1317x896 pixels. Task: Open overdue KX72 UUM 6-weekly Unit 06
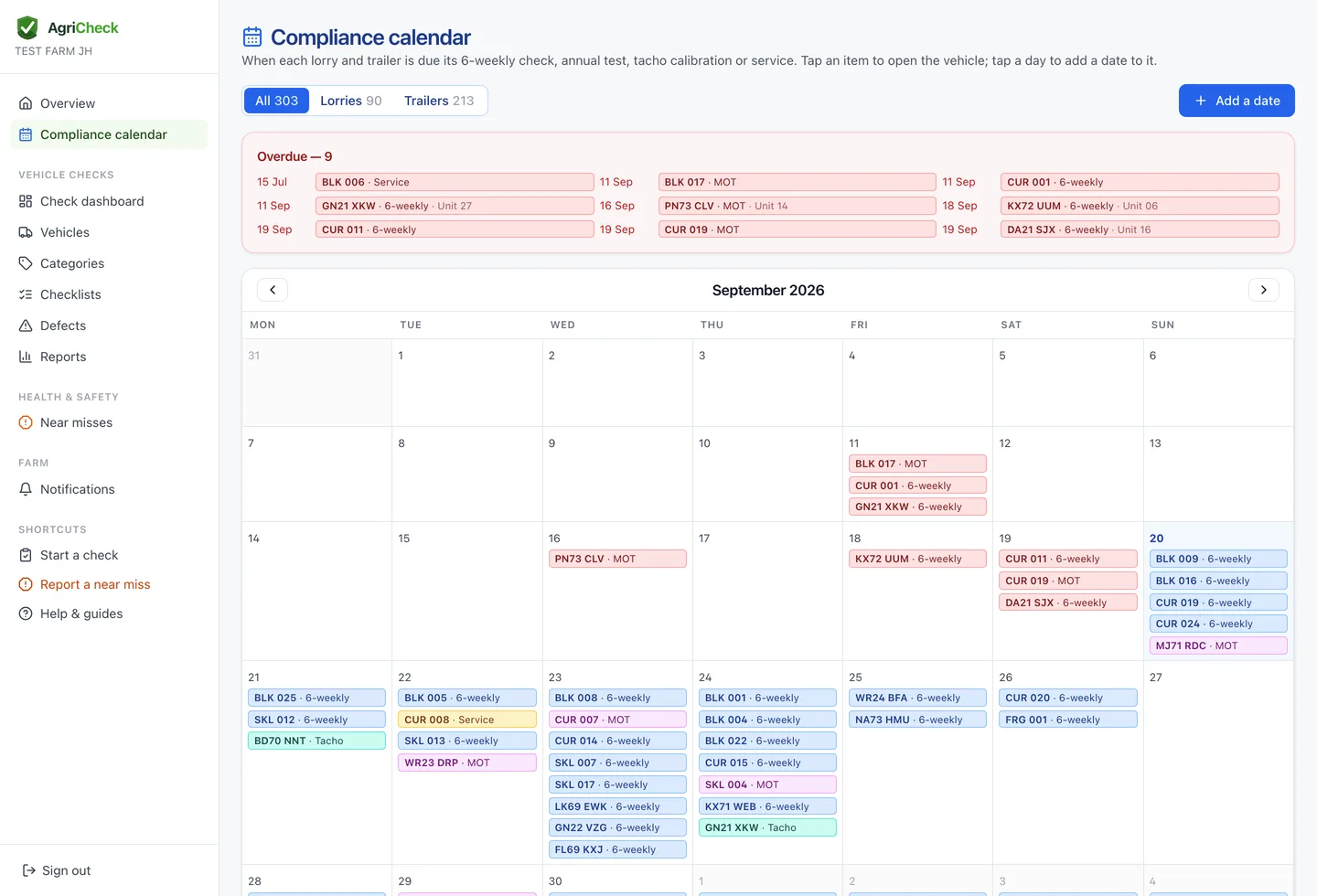tap(1140, 206)
